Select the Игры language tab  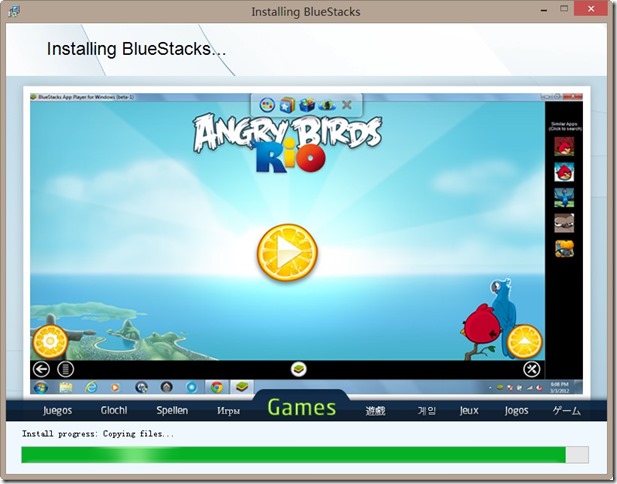[229, 411]
